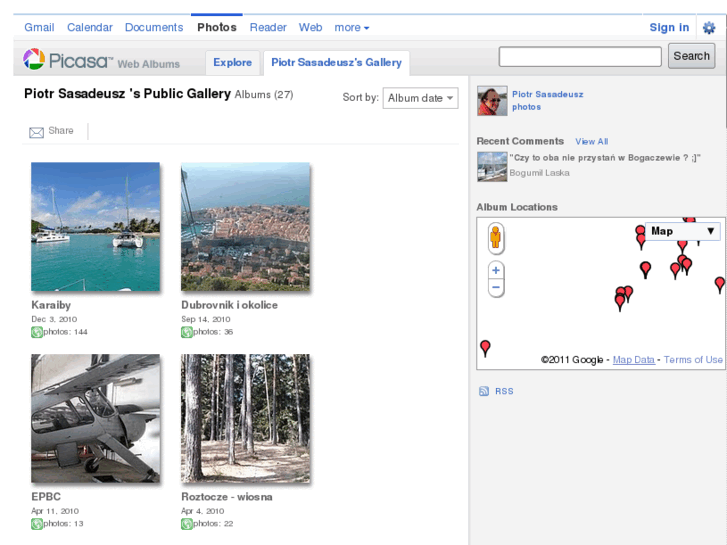Click the geotag icon under Karaiby album
Screen dimensions: 727x545
pos(37,332)
